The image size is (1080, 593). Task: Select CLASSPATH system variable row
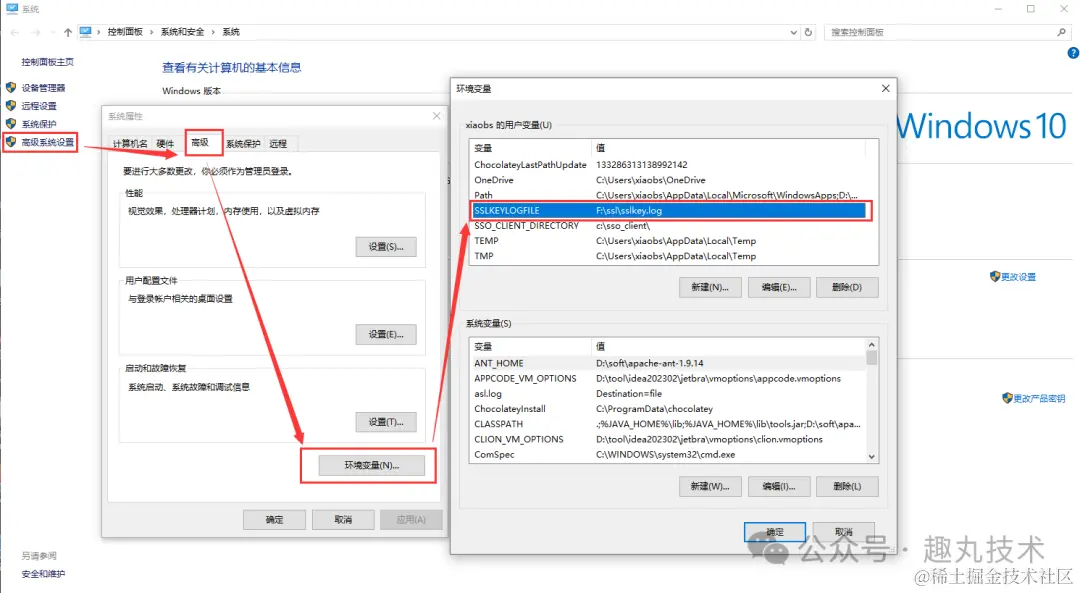coord(668,424)
